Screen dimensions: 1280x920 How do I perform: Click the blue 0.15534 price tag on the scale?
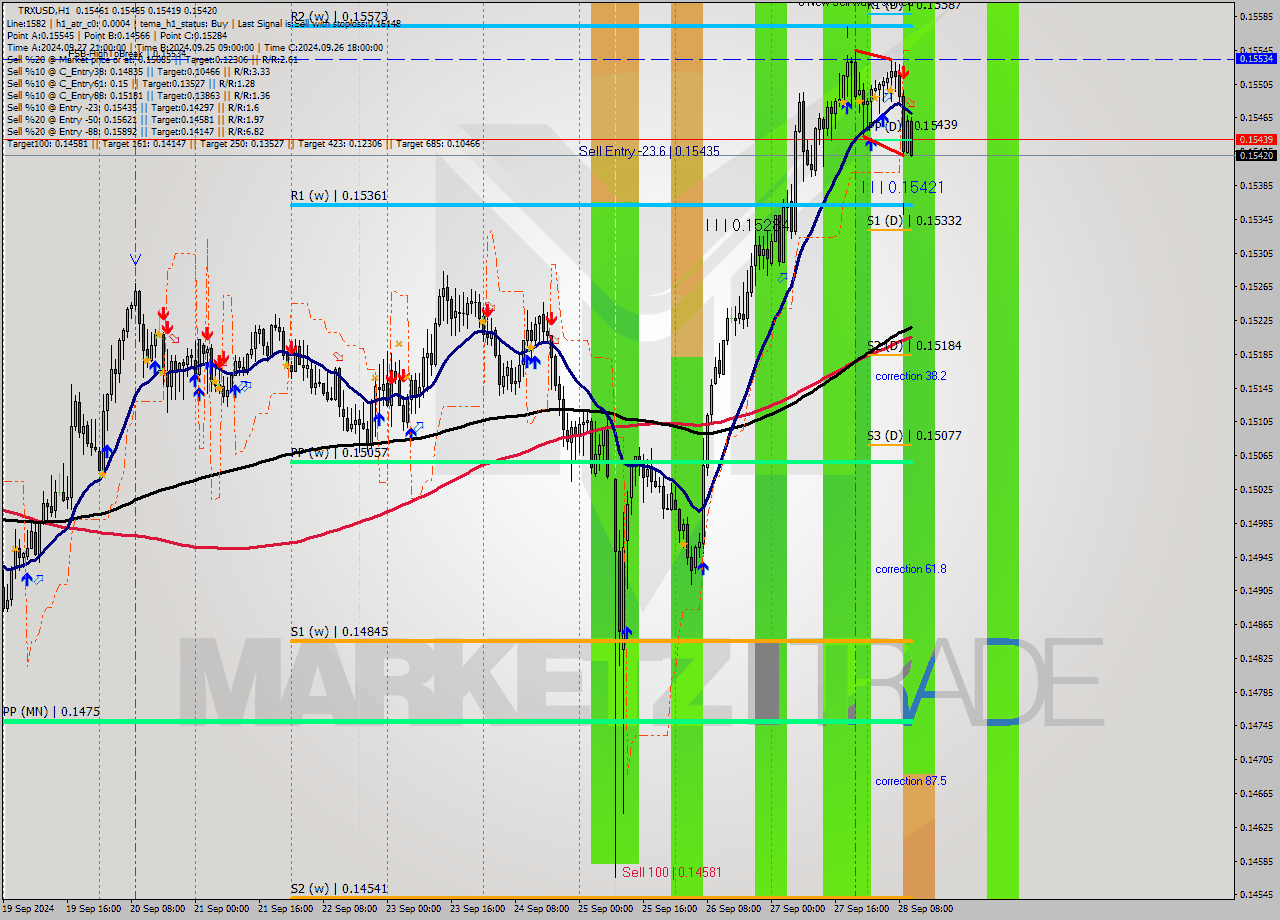(x=1257, y=59)
